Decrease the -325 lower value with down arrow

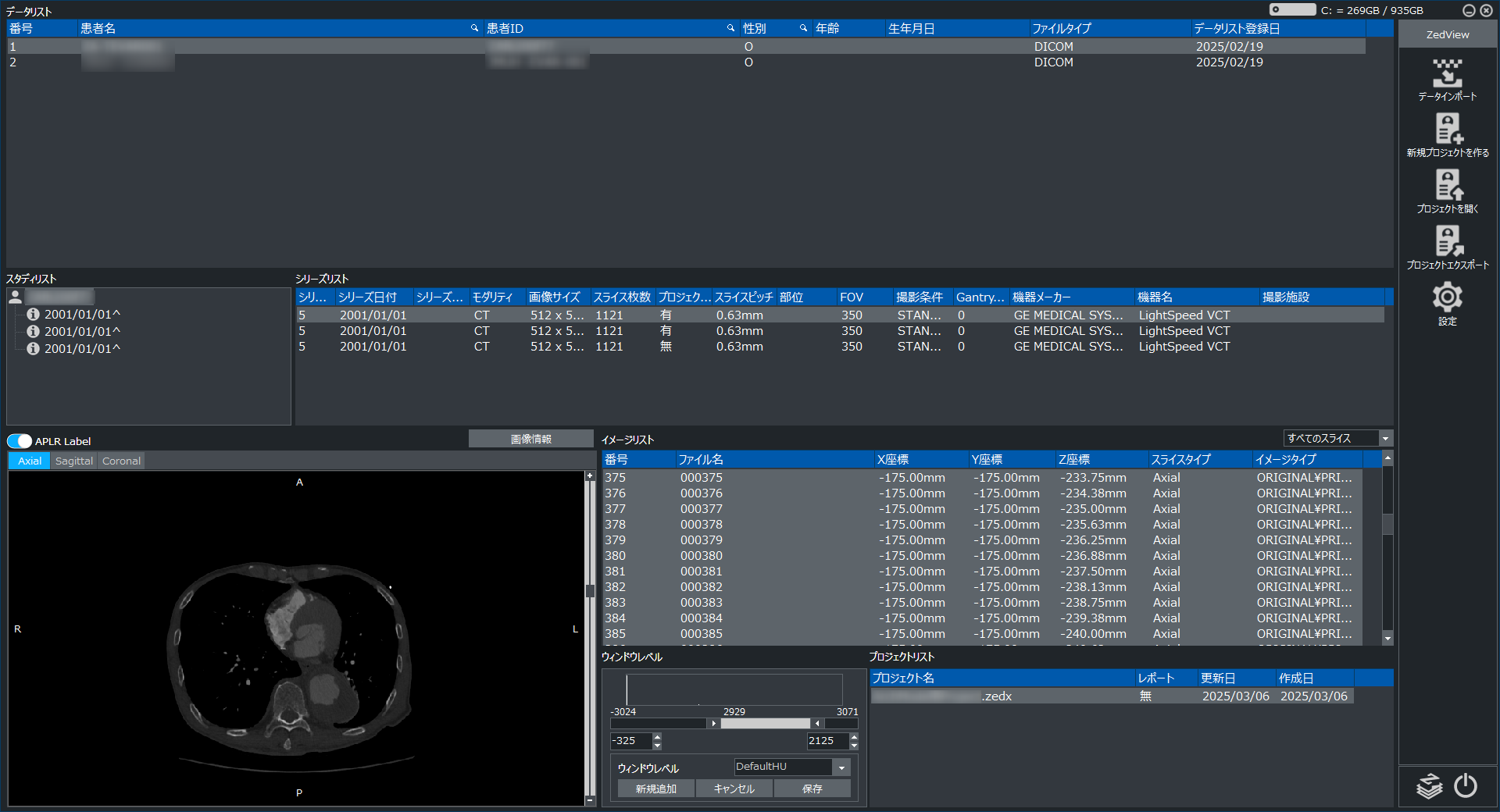[657, 745]
